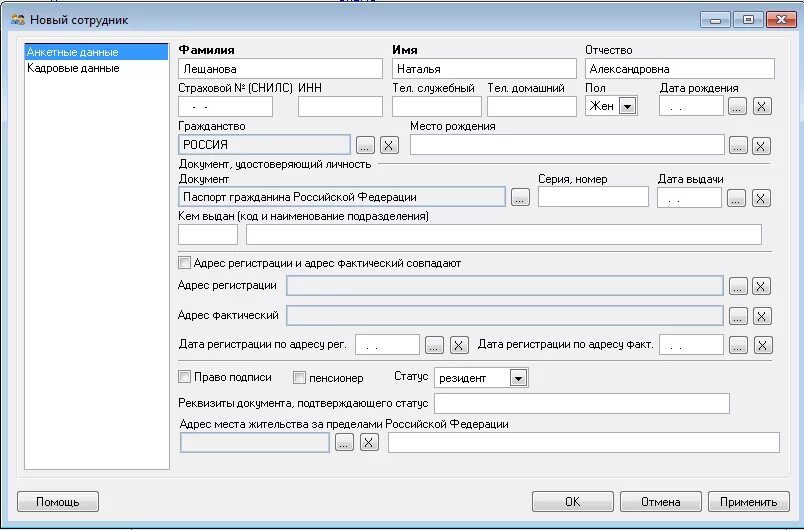Browse country for address outside Russia
804x530 pixels.
pos(344,442)
